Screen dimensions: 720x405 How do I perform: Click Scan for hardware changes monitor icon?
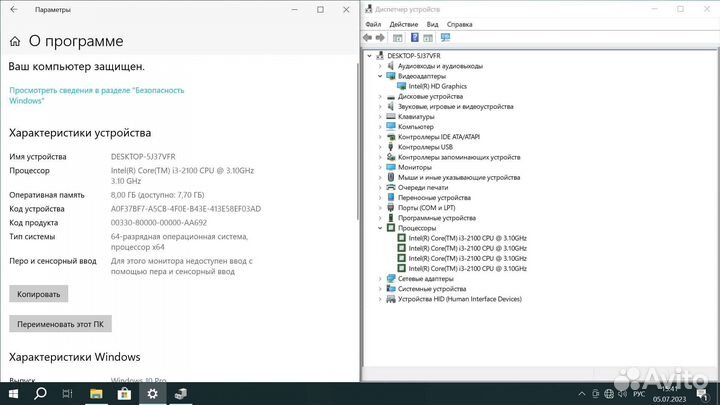click(x=445, y=38)
